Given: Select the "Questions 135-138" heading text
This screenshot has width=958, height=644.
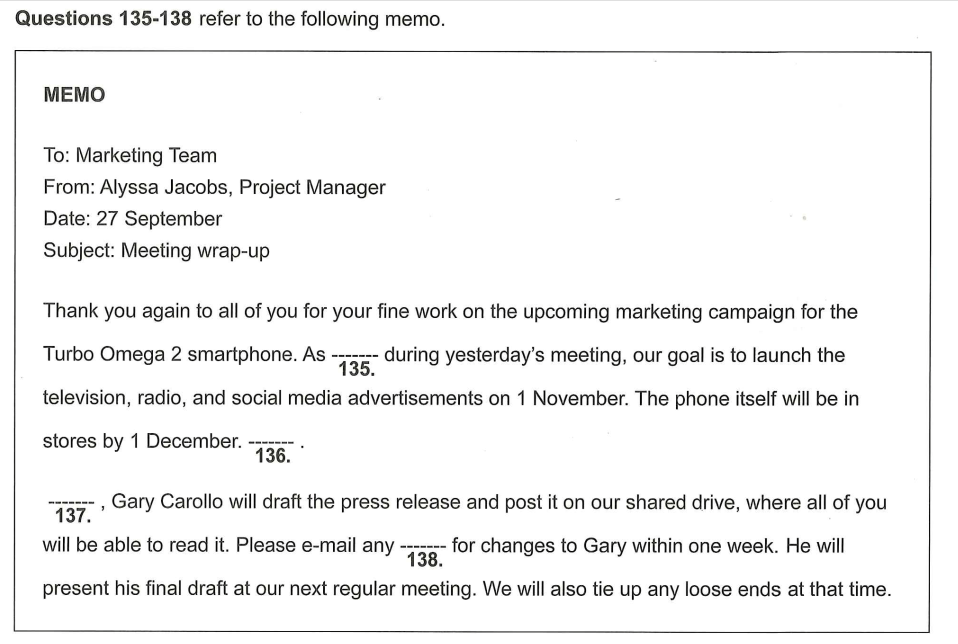Looking at the screenshot, I should 103,19.
